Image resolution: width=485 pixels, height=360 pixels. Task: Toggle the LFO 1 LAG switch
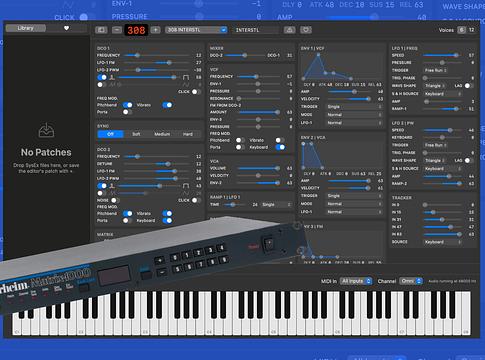click(x=469, y=86)
